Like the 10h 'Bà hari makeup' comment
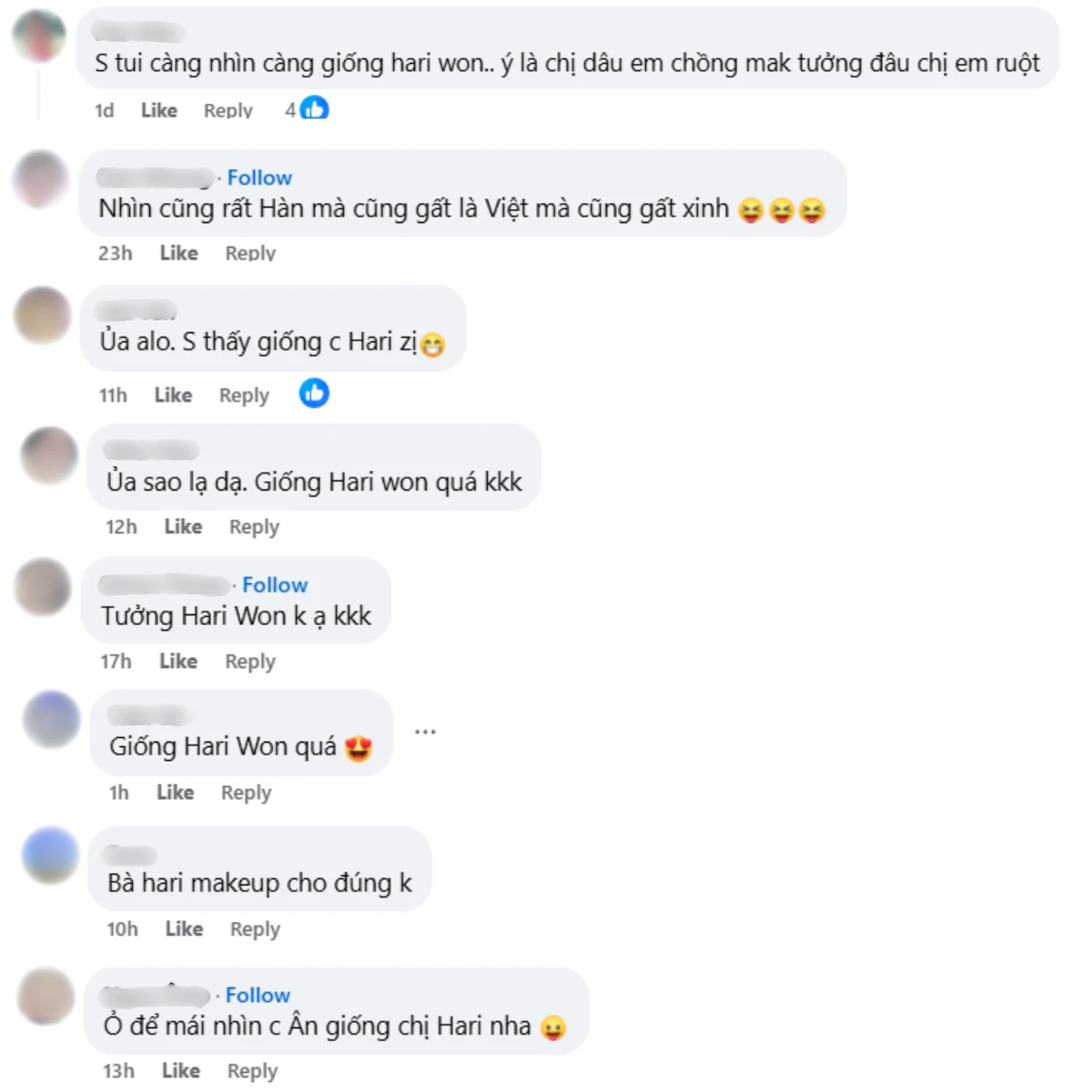Screen dimensions: 1092x1092 click(184, 929)
